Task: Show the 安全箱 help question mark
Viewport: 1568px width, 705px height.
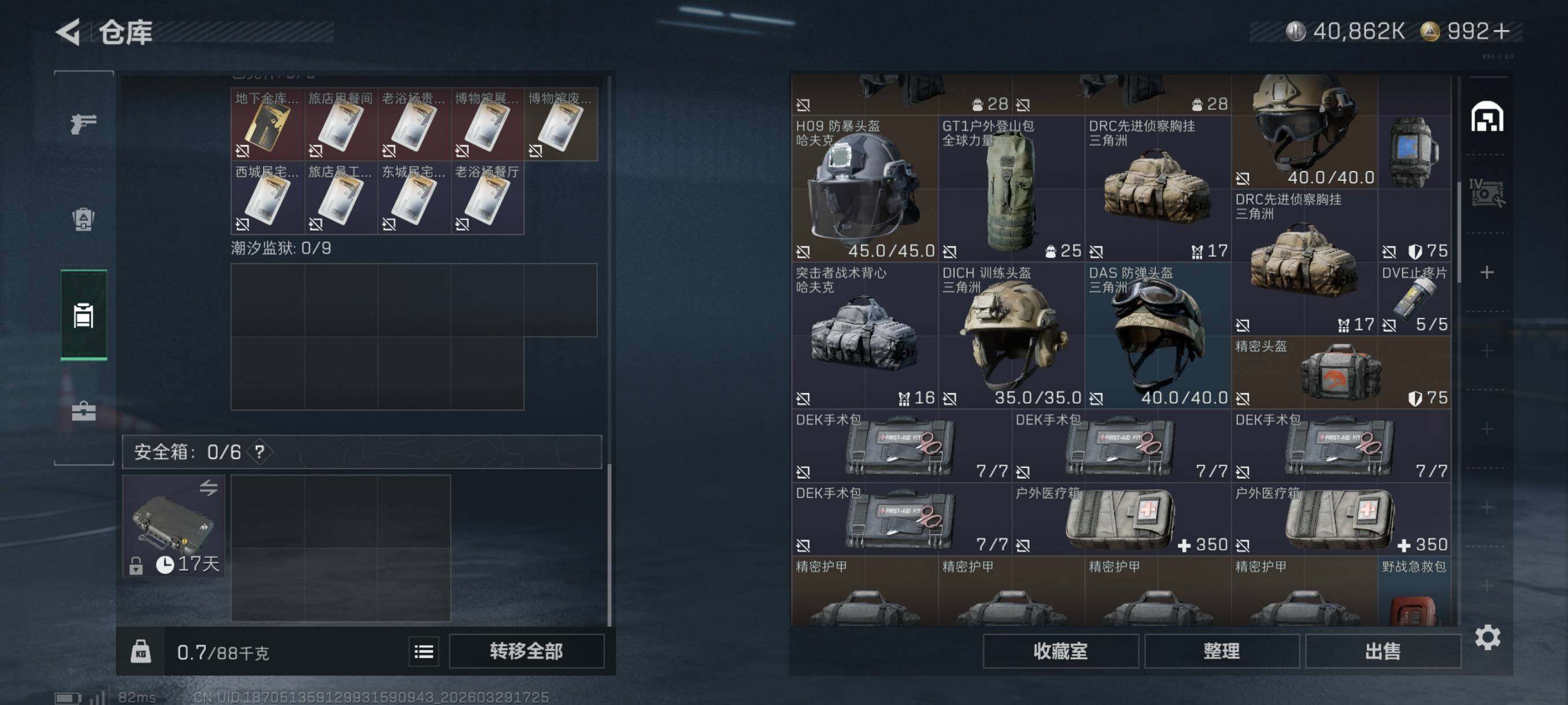Action: click(x=260, y=452)
